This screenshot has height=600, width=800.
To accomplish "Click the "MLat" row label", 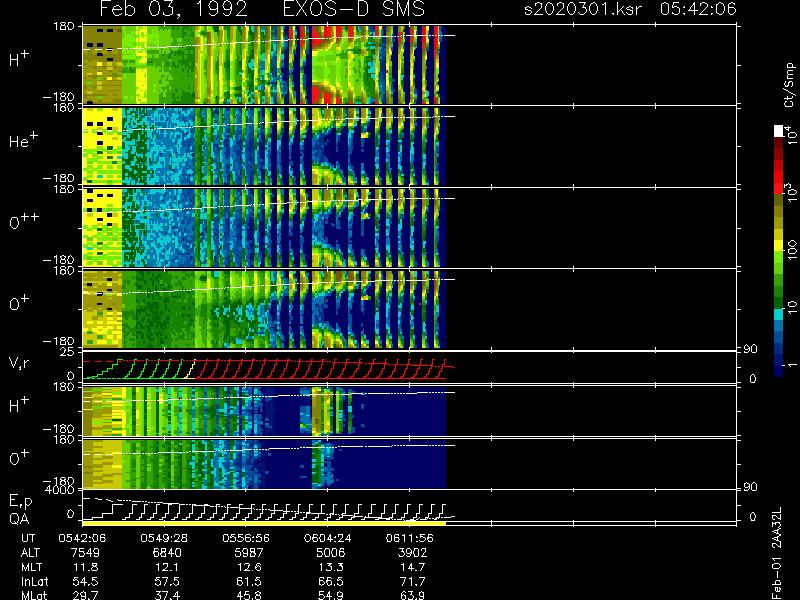I will point(34,595).
